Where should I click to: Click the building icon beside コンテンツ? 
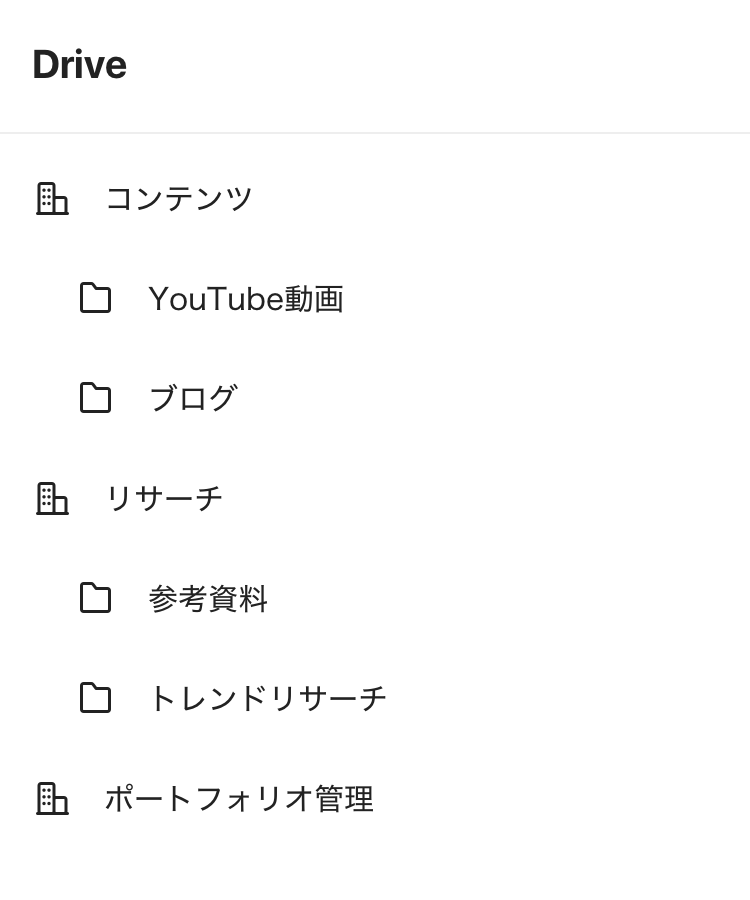click(52, 198)
